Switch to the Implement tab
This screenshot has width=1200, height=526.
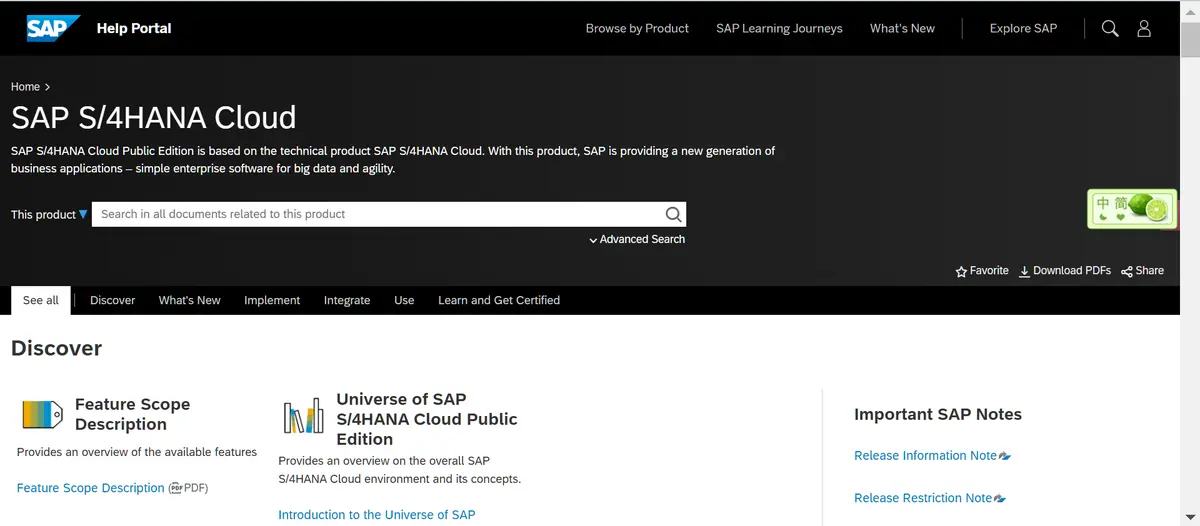272,300
